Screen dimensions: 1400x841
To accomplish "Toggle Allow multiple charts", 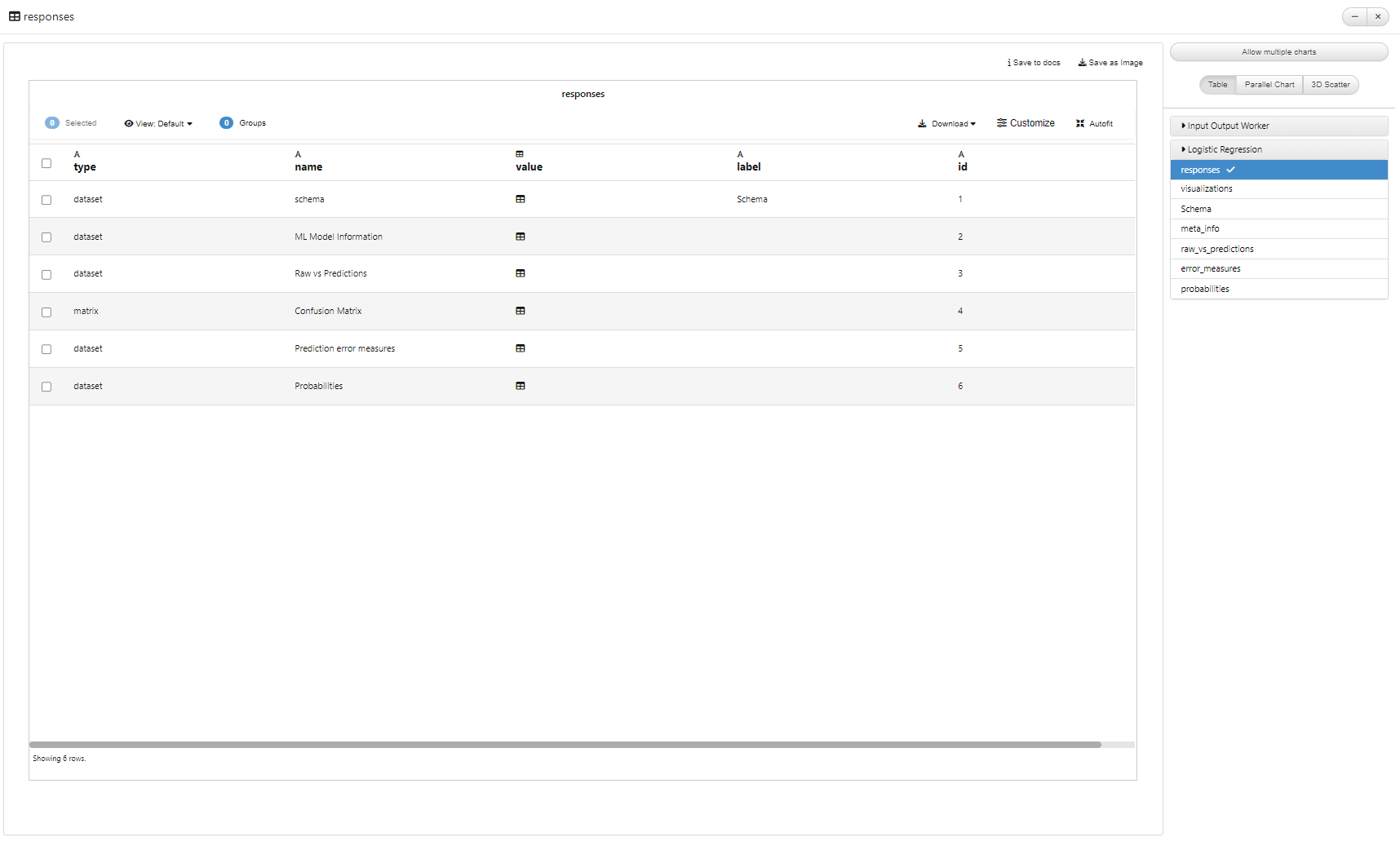I will pos(1278,52).
